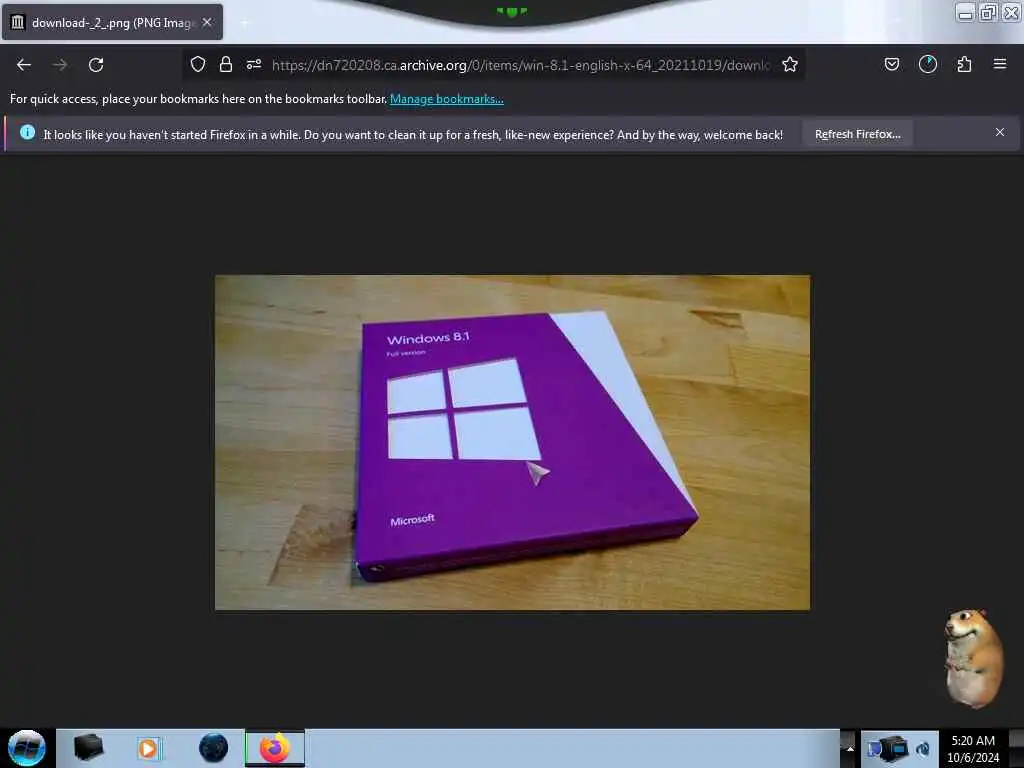Close the download-_2_.png tab
1024x768 pixels.
207,22
